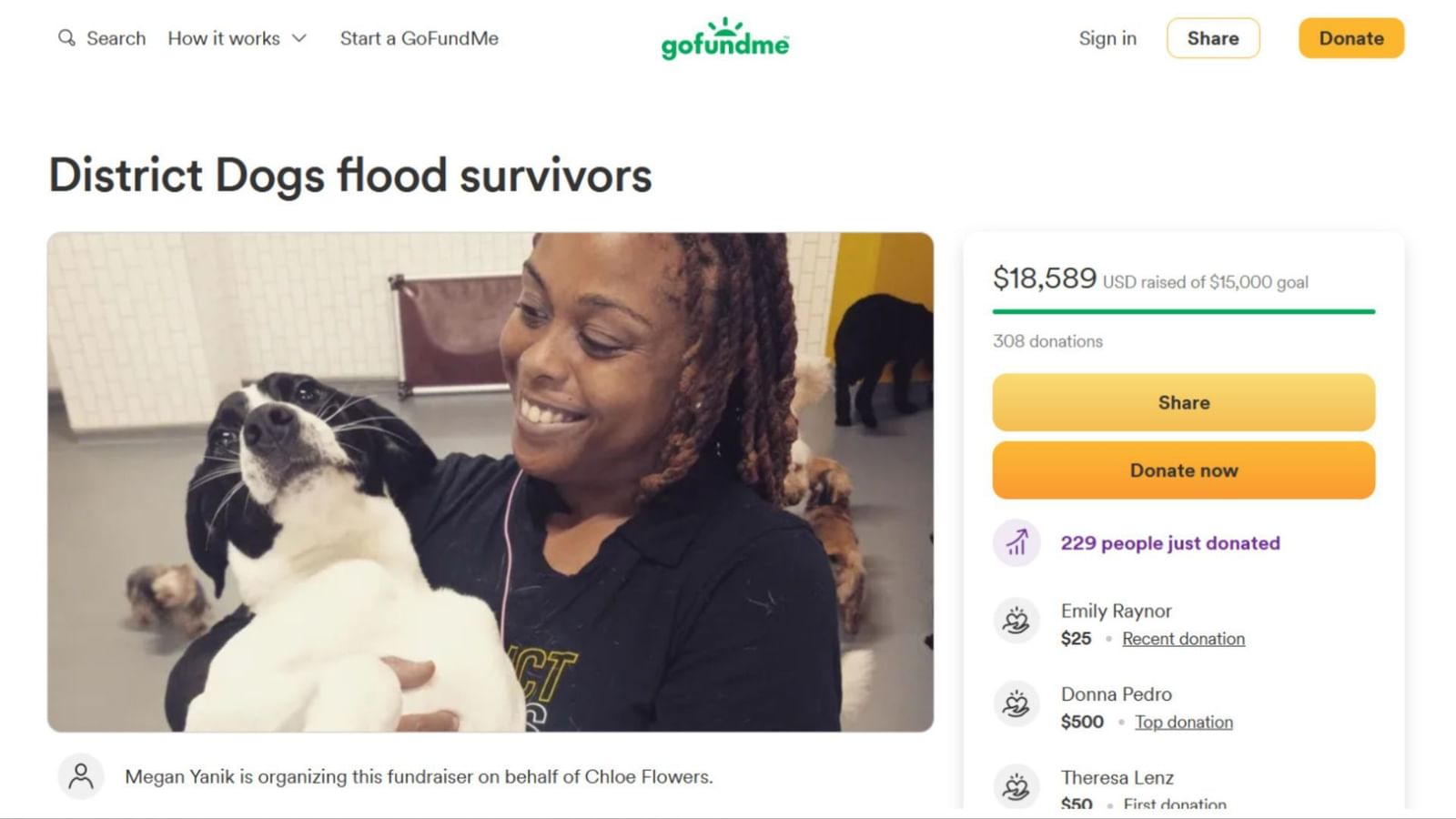Click the search magnifier icon
This screenshot has height=819, width=1456.
pyautogui.click(x=66, y=38)
